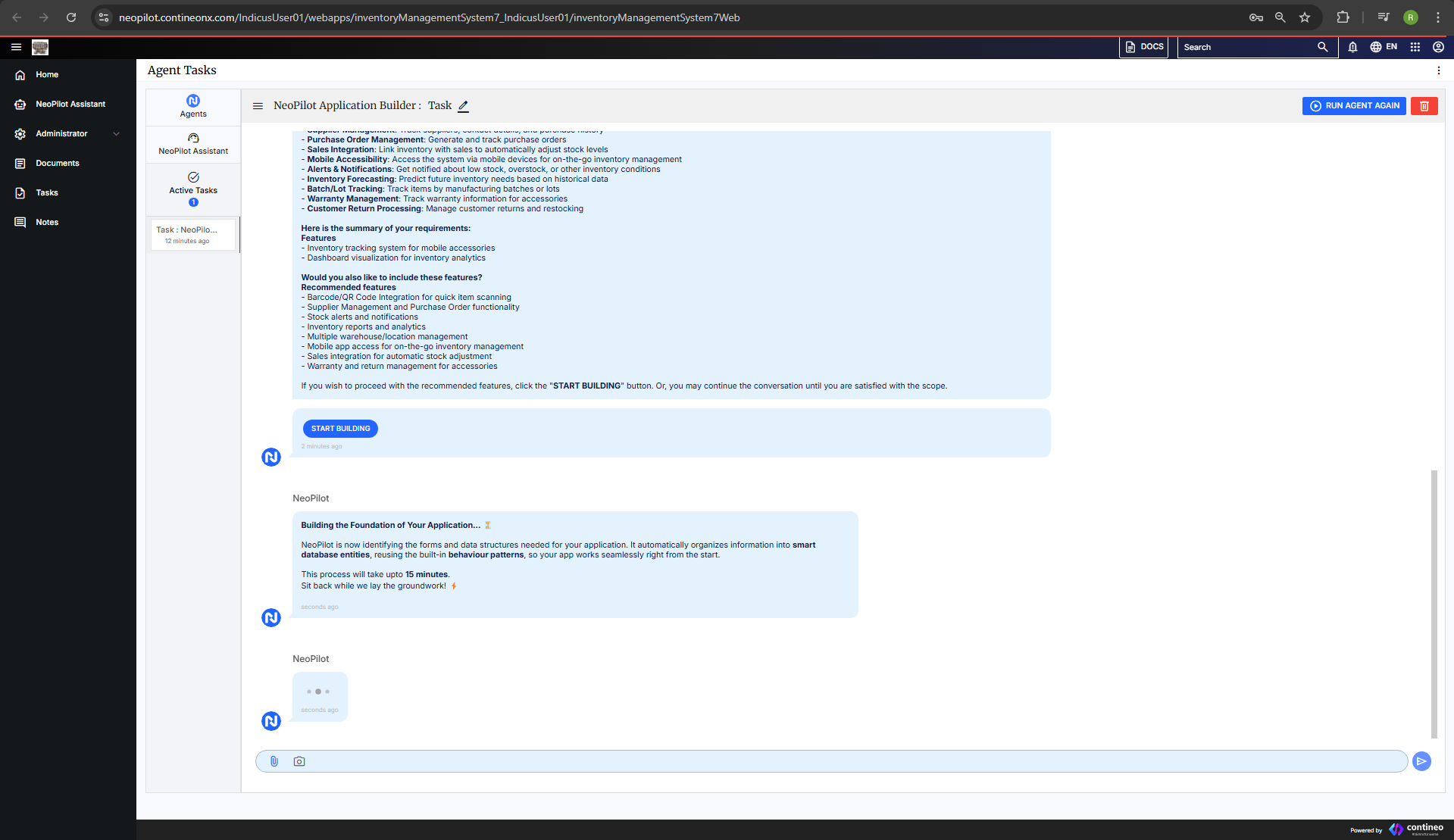
Task: Send message with the send arrow button
Action: coord(1422,761)
